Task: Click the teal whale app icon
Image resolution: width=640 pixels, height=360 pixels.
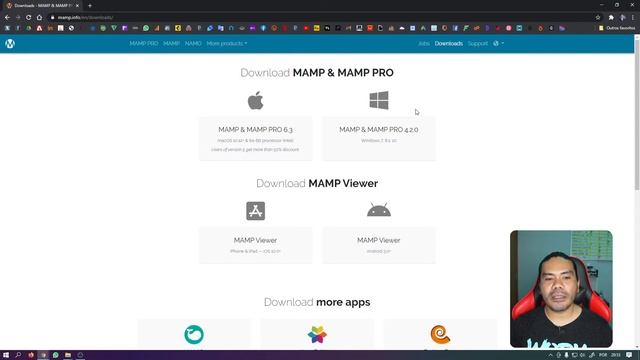Action: tap(194, 335)
